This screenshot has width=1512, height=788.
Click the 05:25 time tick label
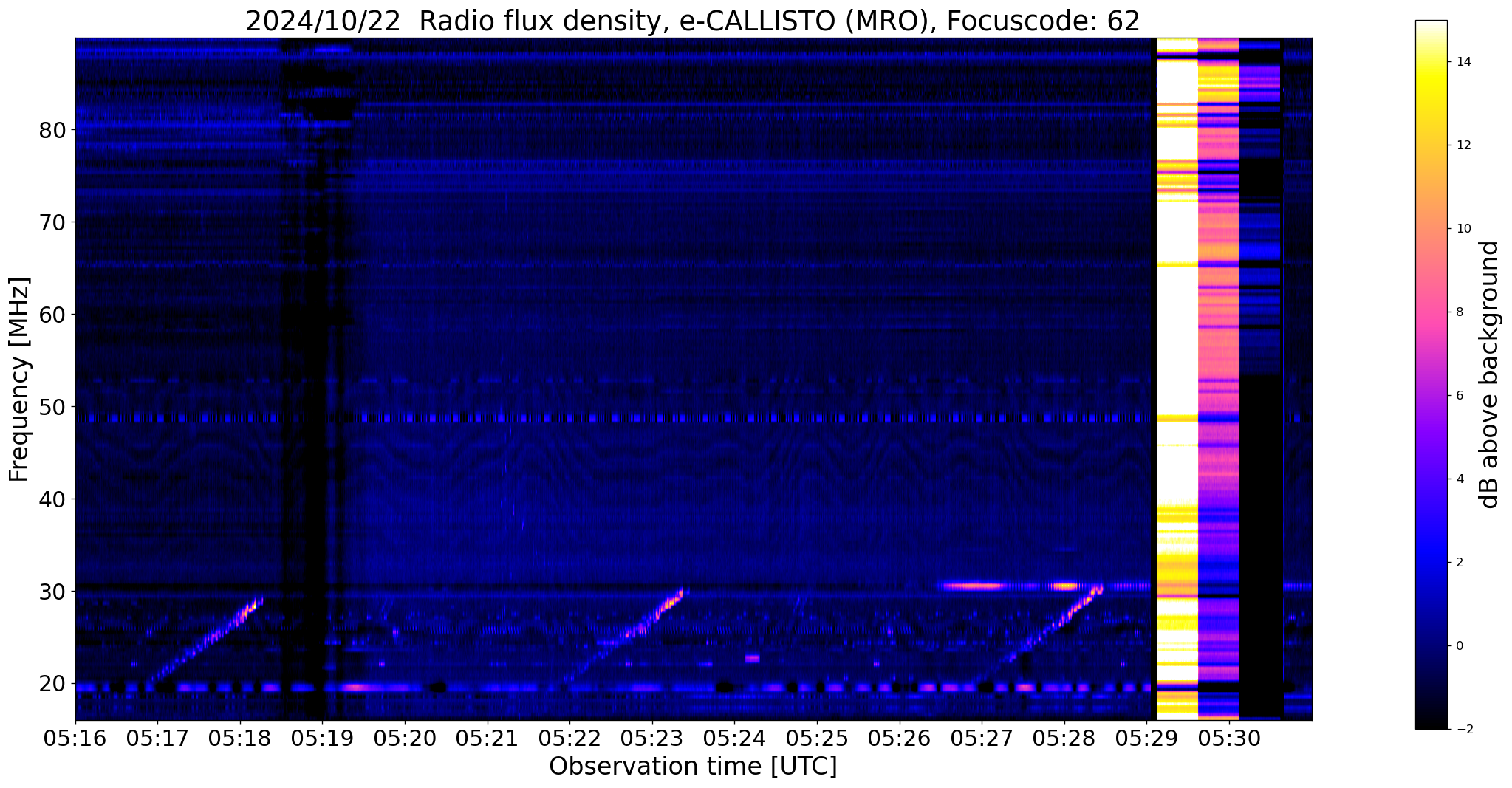click(x=817, y=739)
